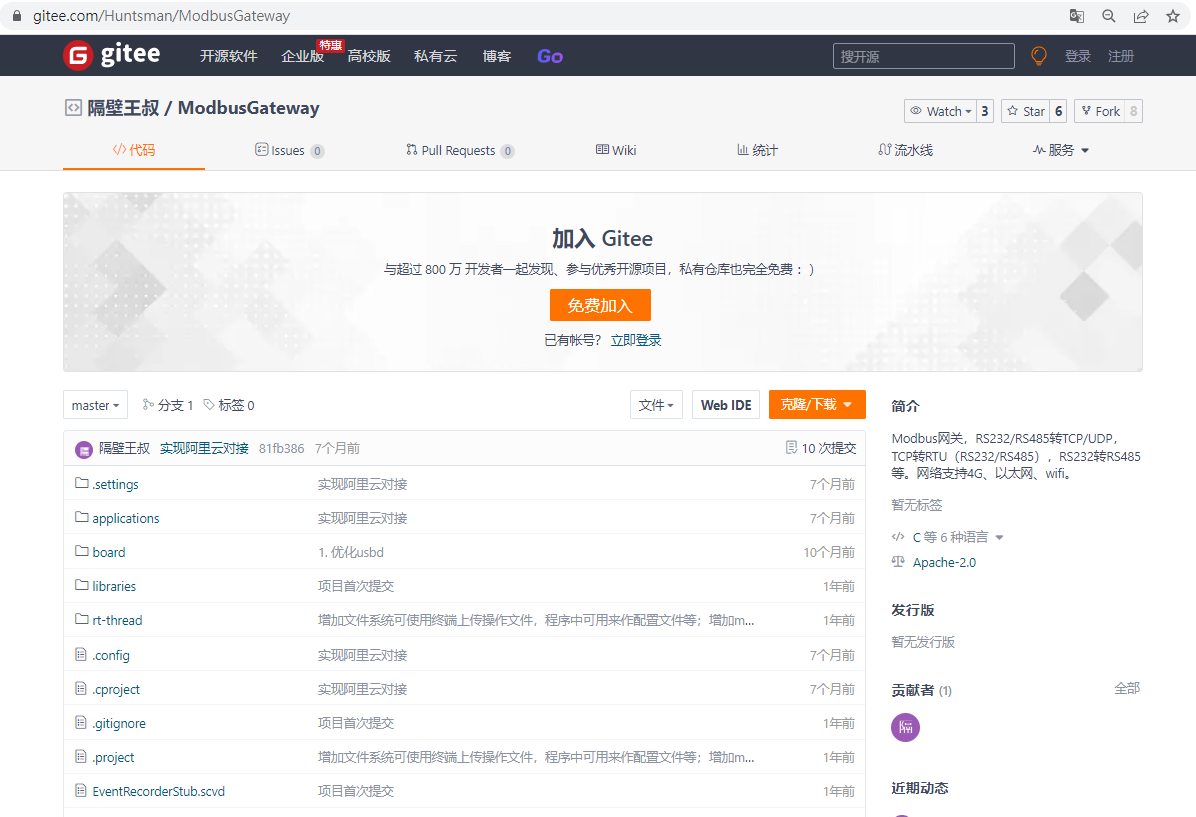Open the Pull Requests tab
This screenshot has height=817, width=1196.
coord(460,150)
